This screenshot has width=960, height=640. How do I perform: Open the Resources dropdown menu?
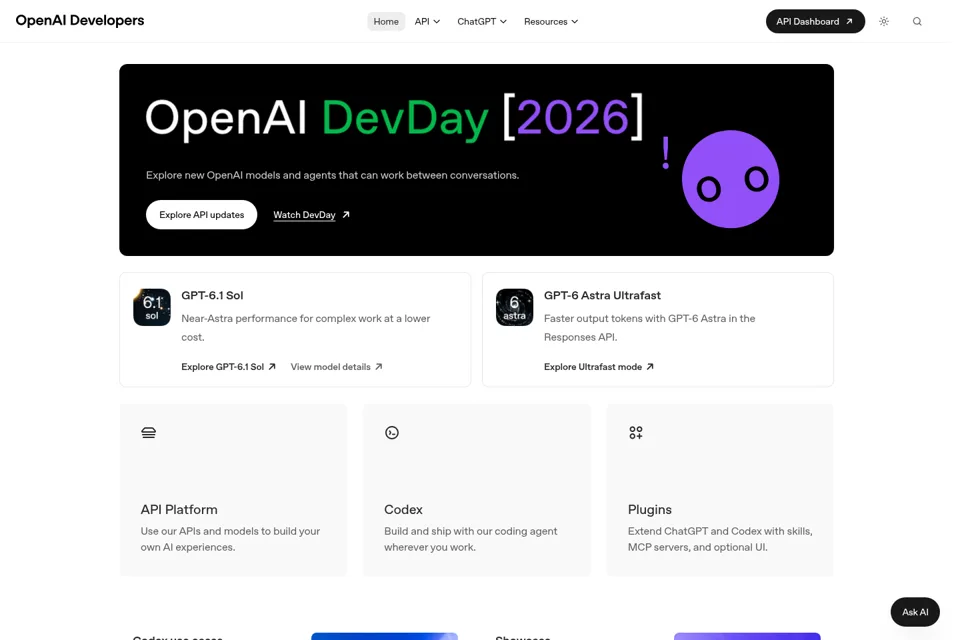point(550,21)
